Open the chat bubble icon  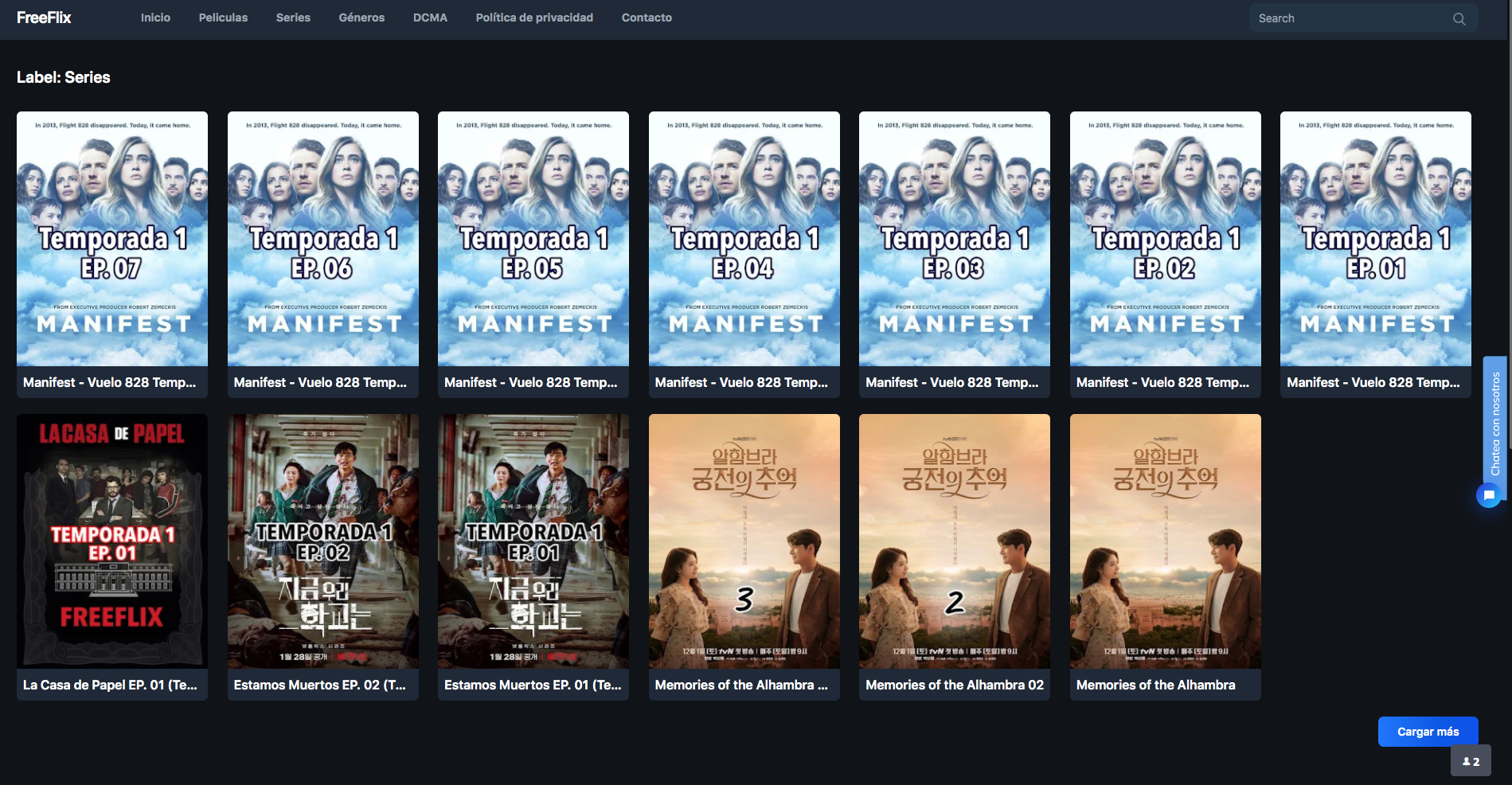point(1488,495)
